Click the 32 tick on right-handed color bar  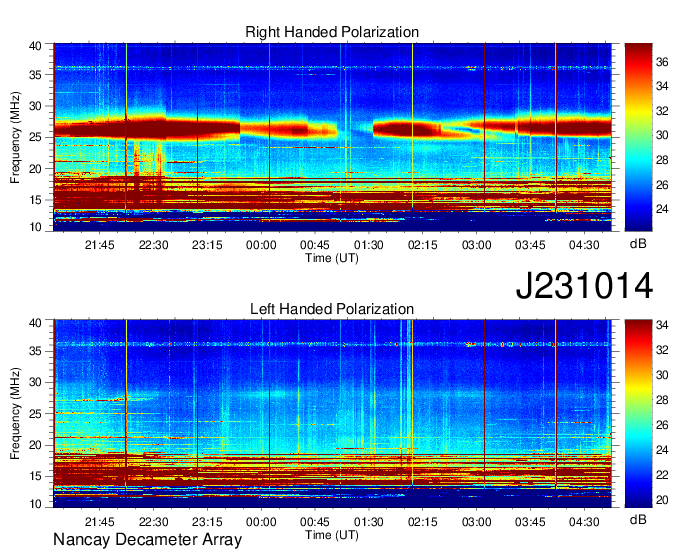(662, 111)
